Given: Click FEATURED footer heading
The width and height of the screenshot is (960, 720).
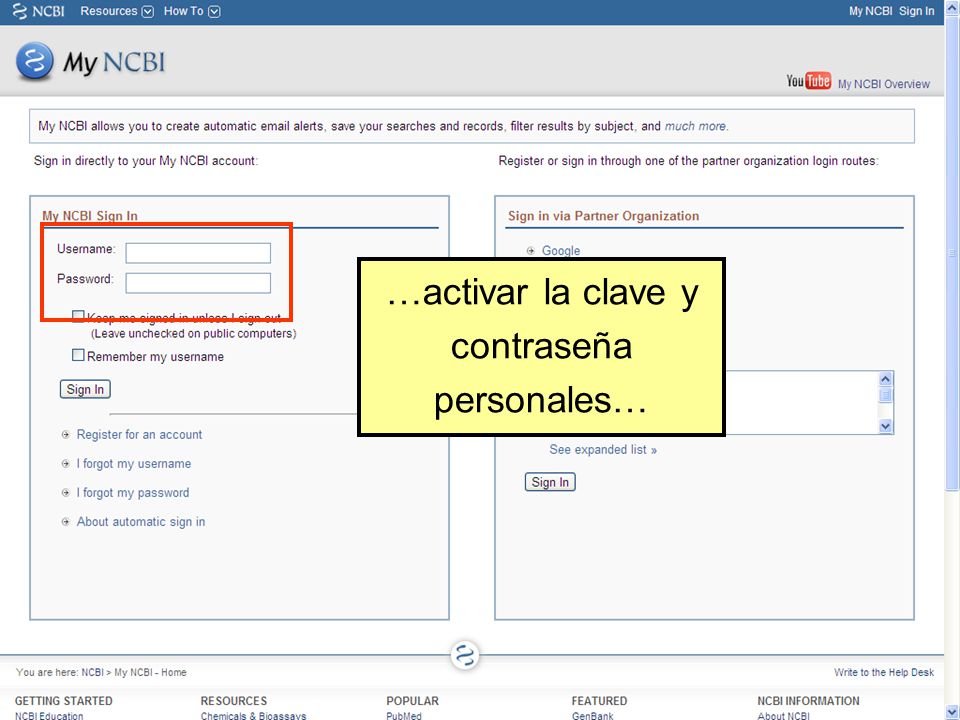Looking at the screenshot, I should (x=599, y=701).
